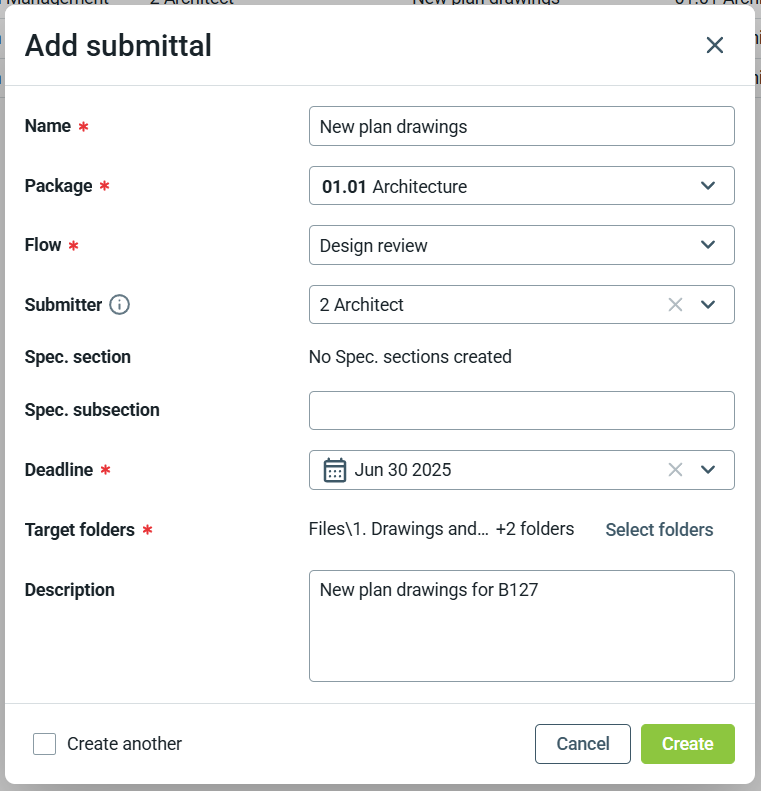Select the Design review flow field
Viewport: 761px width, 791px height.
500,245
